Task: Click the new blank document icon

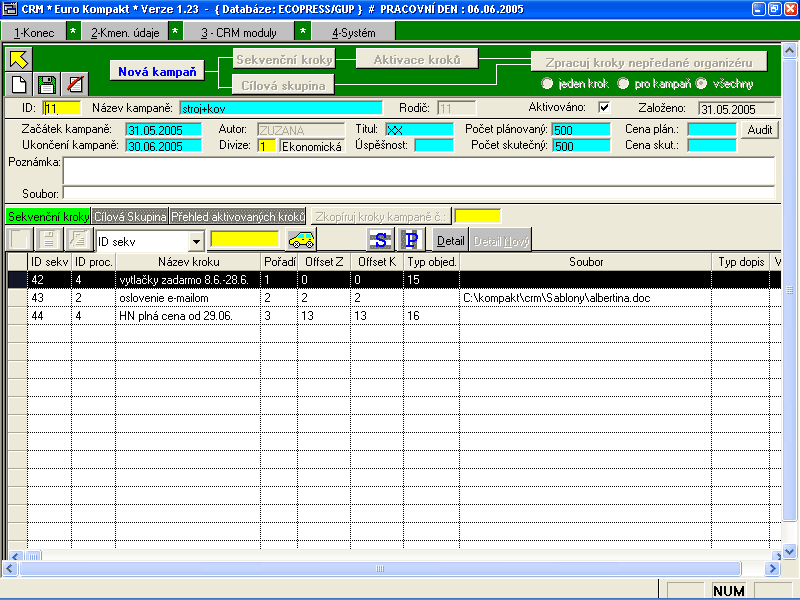Action: (x=19, y=84)
